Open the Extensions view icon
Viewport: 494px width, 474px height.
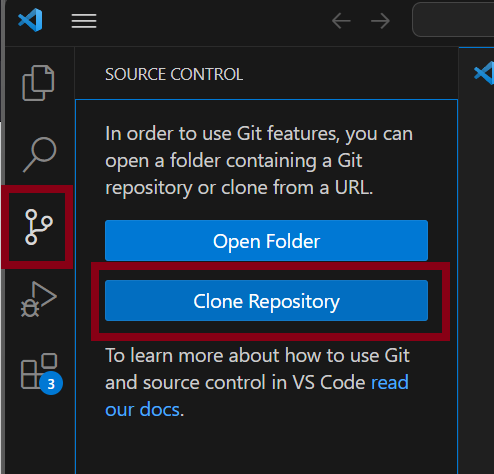point(39,371)
